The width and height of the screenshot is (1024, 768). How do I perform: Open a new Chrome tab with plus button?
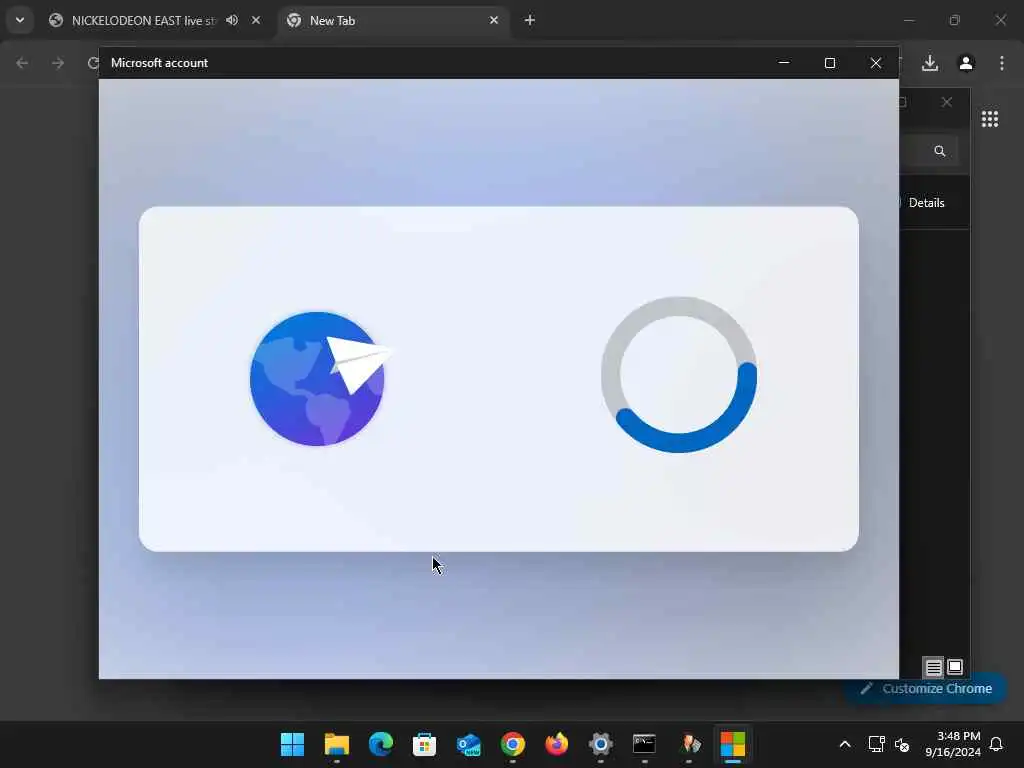click(530, 20)
